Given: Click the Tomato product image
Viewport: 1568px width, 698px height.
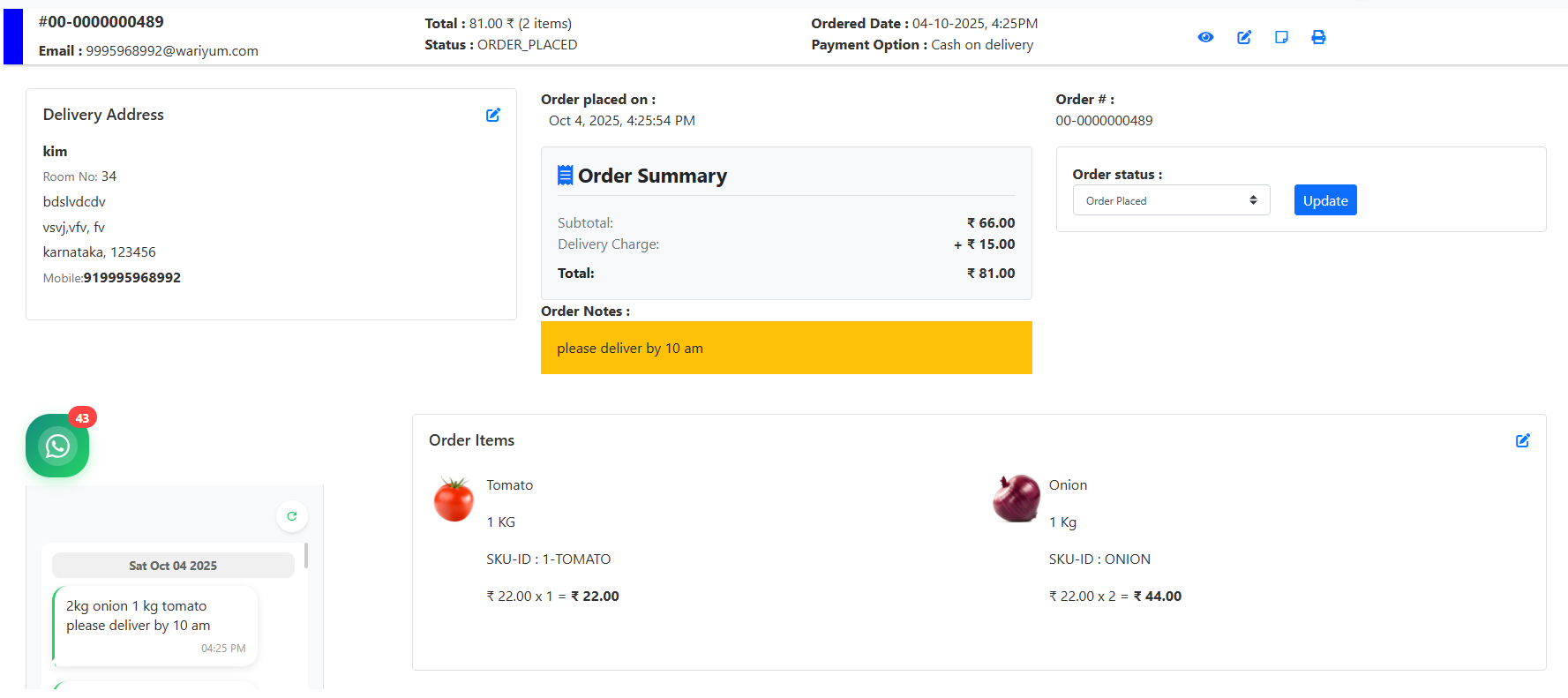Looking at the screenshot, I should click(454, 499).
